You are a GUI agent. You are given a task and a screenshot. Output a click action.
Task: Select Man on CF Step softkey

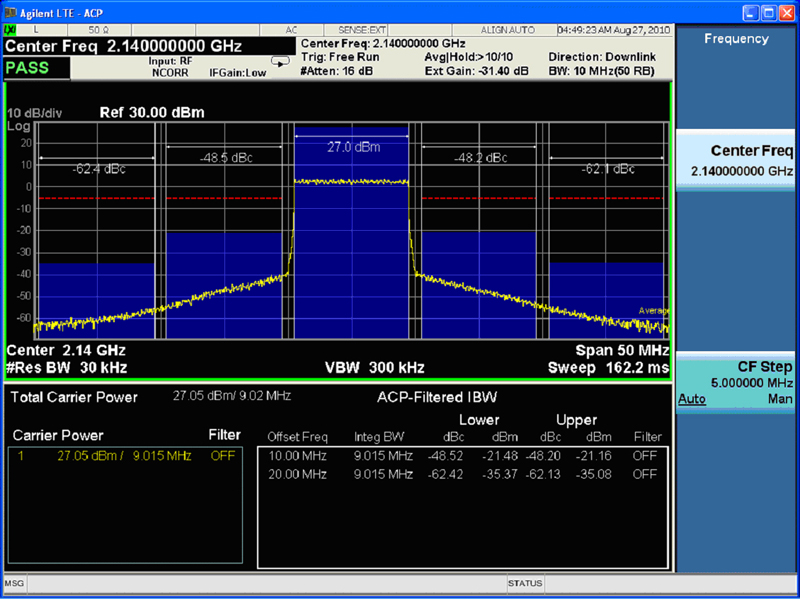[781, 399]
